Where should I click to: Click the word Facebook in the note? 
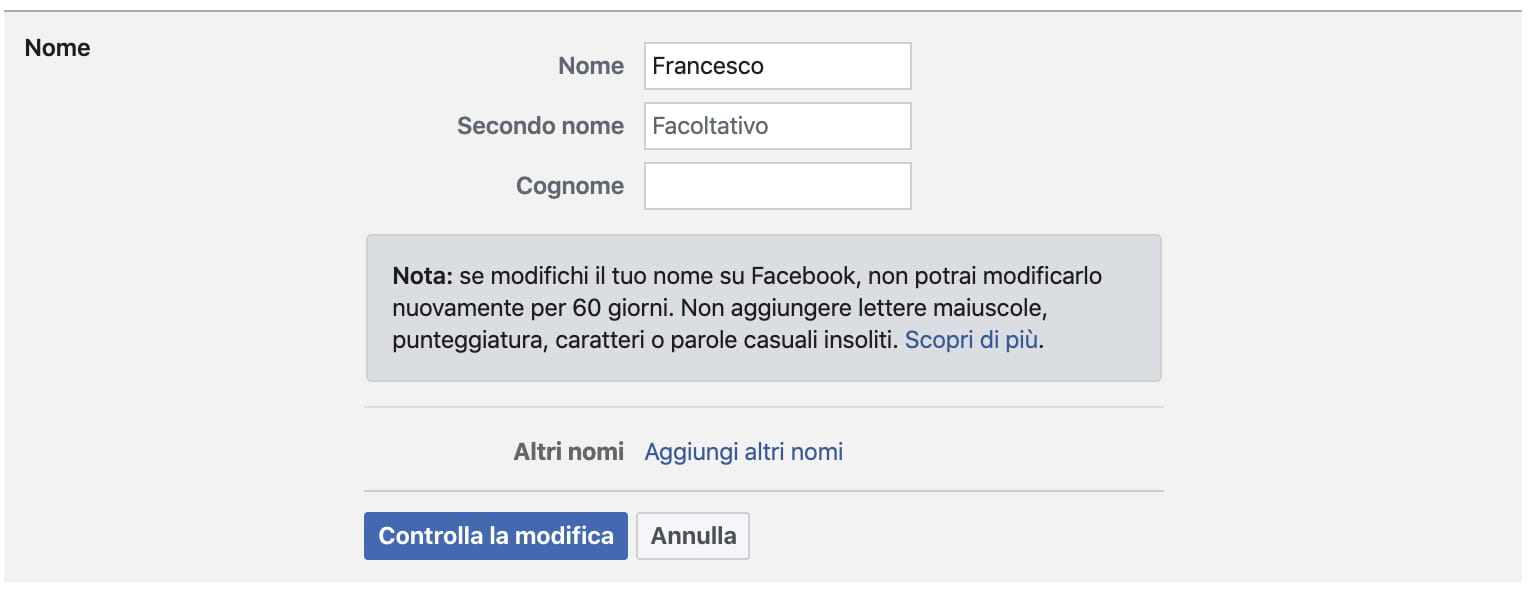pos(799,275)
